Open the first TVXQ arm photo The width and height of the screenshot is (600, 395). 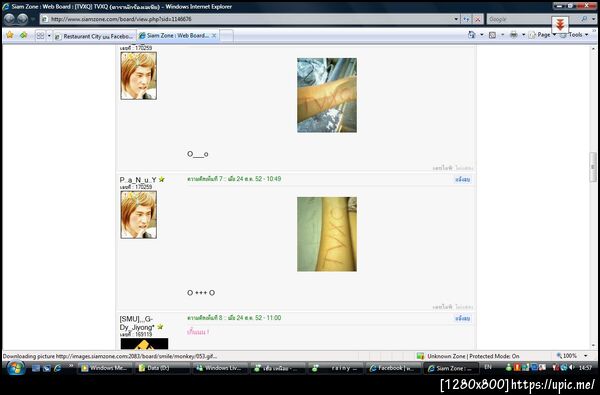[327, 95]
